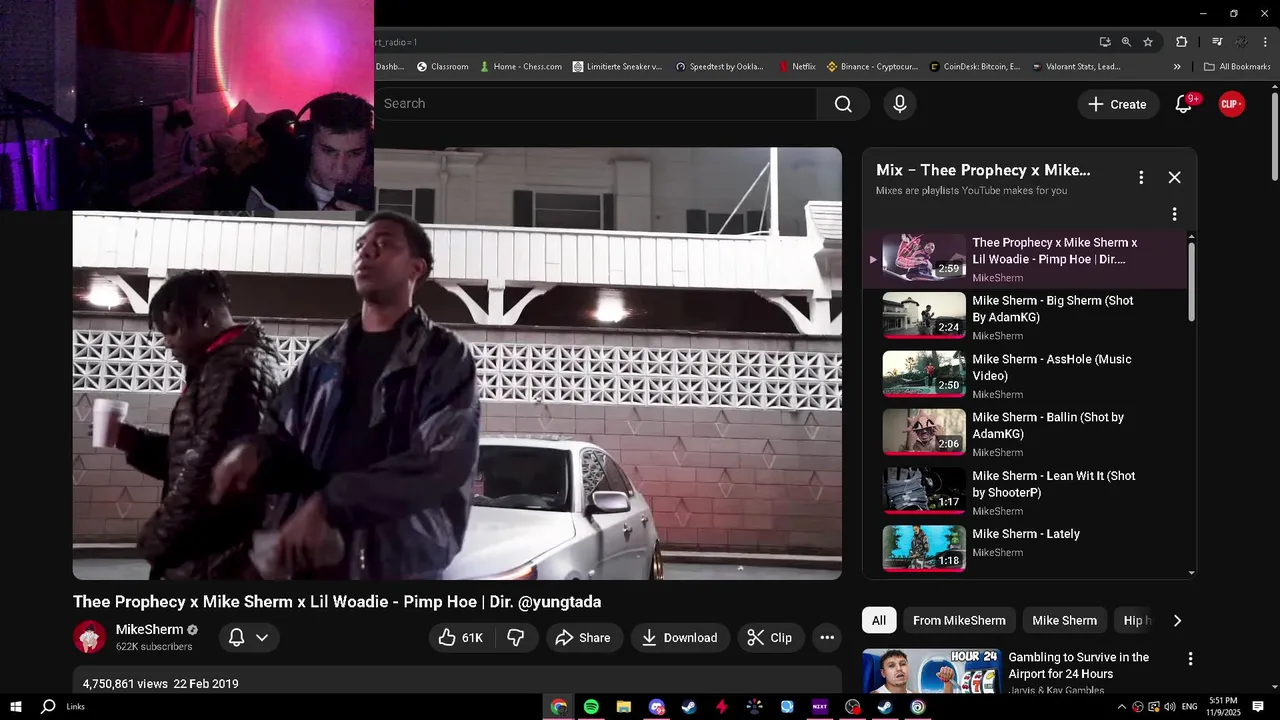The width and height of the screenshot is (1280, 720).
Task: Click the Mix playlist scrollbar
Action: [1191, 280]
